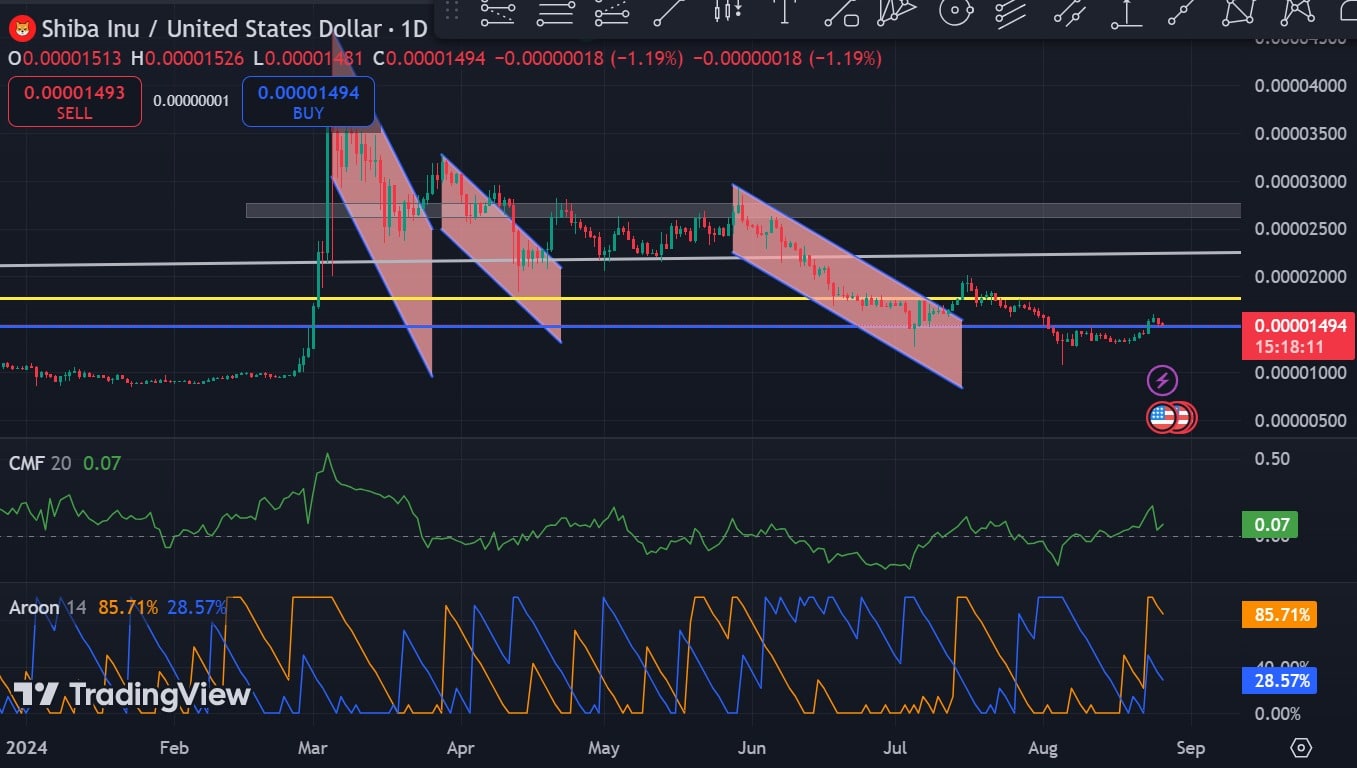This screenshot has height=768, width=1357.
Task: Click the high price H0.00001526
Action: 187,58
